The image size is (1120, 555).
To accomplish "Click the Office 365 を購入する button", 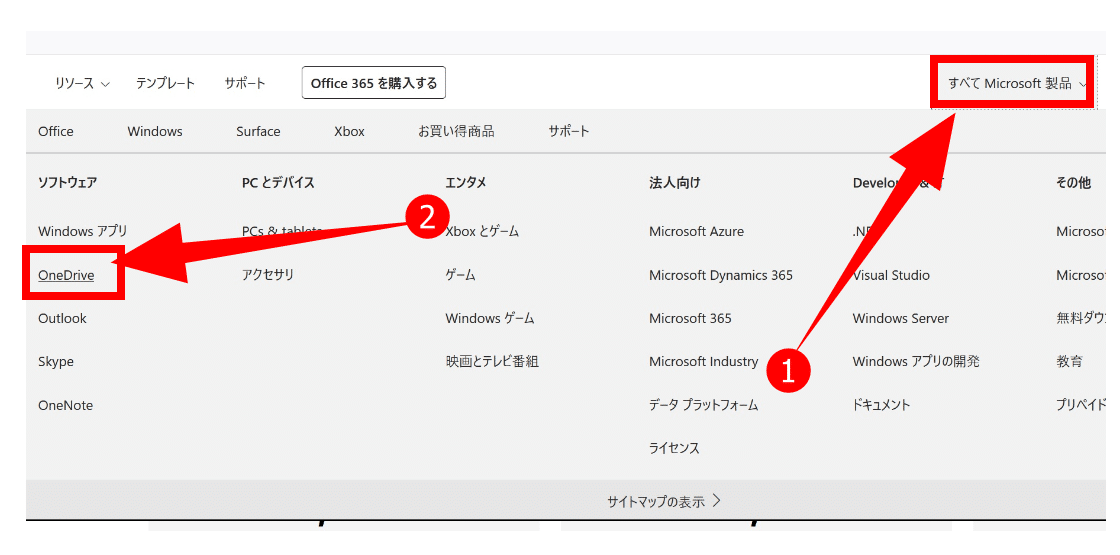I will click(x=374, y=84).
